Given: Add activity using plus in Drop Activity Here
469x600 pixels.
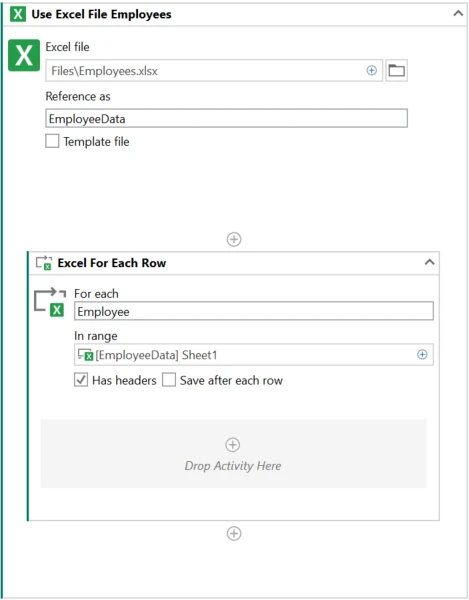Looking at the screenshot, I should tap(233, 445).
